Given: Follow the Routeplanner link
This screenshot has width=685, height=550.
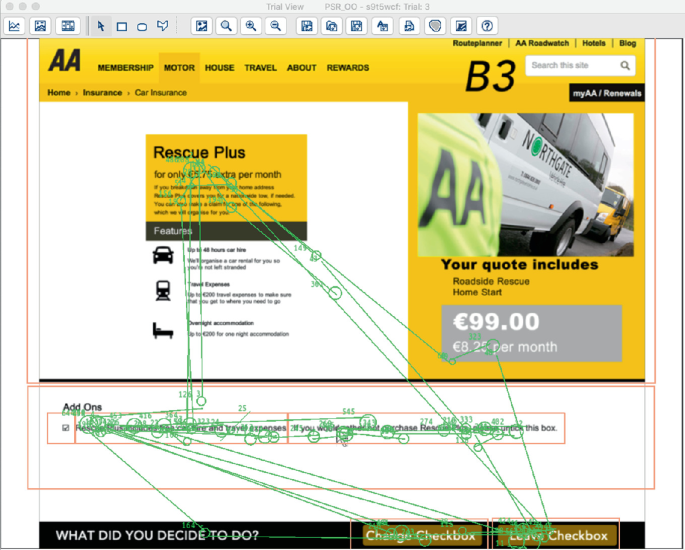Looking at the screenshot, I should click(477, 43).
